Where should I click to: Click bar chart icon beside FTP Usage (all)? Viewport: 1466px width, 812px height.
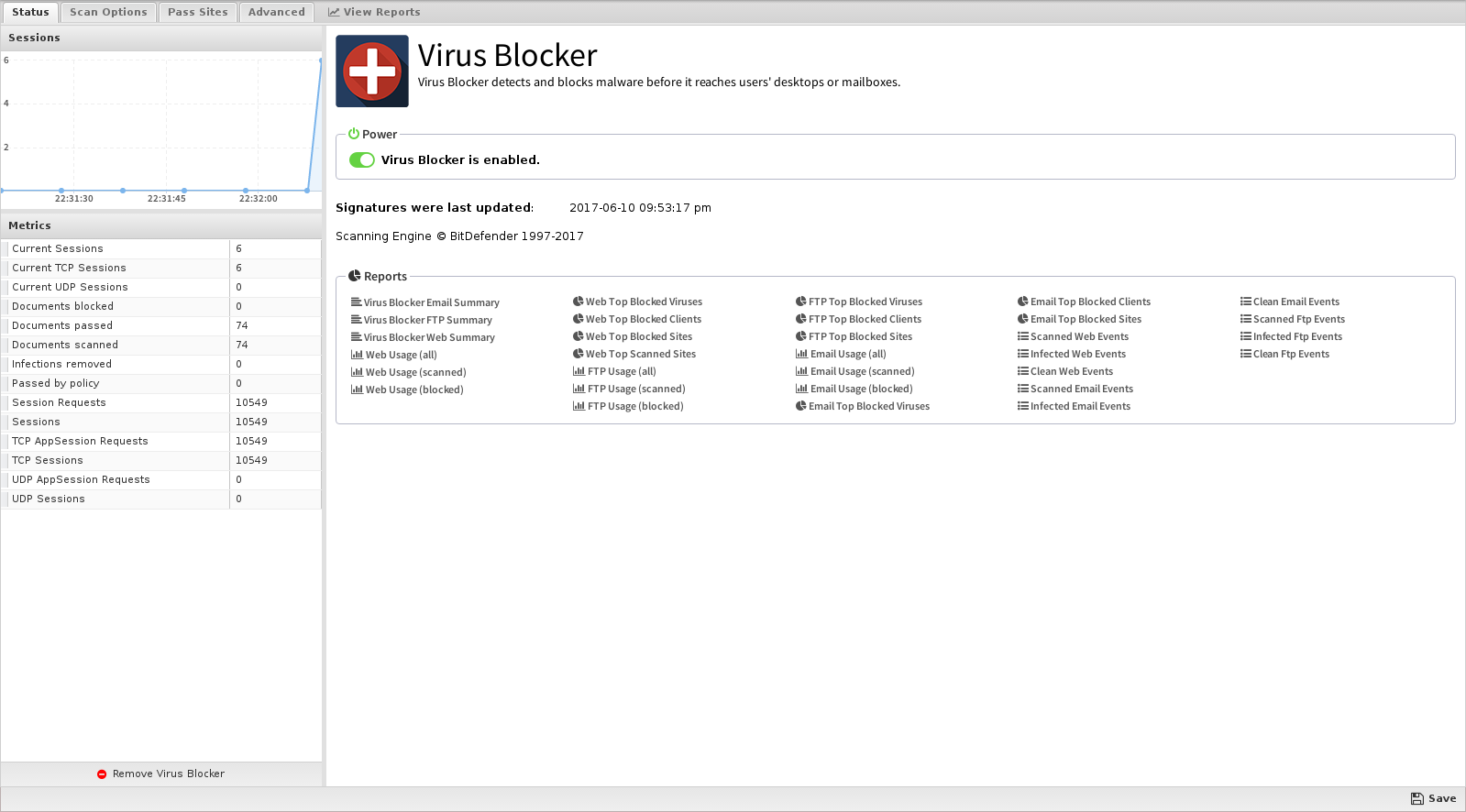(579, 370)
